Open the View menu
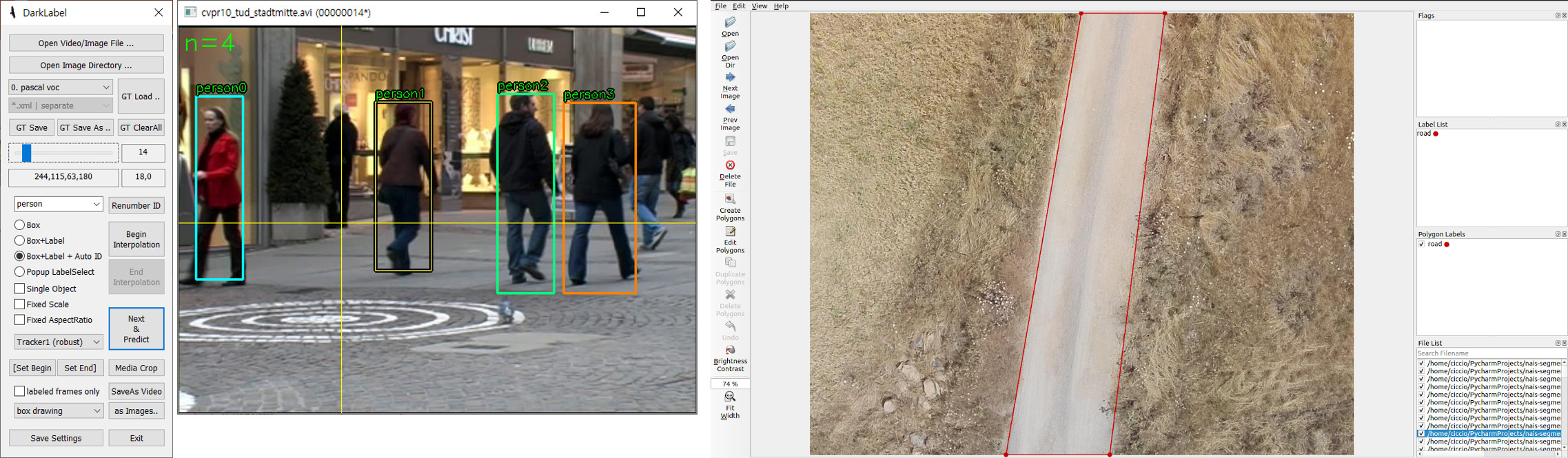This screenshot has height=458, width=1568. [759, 6]
